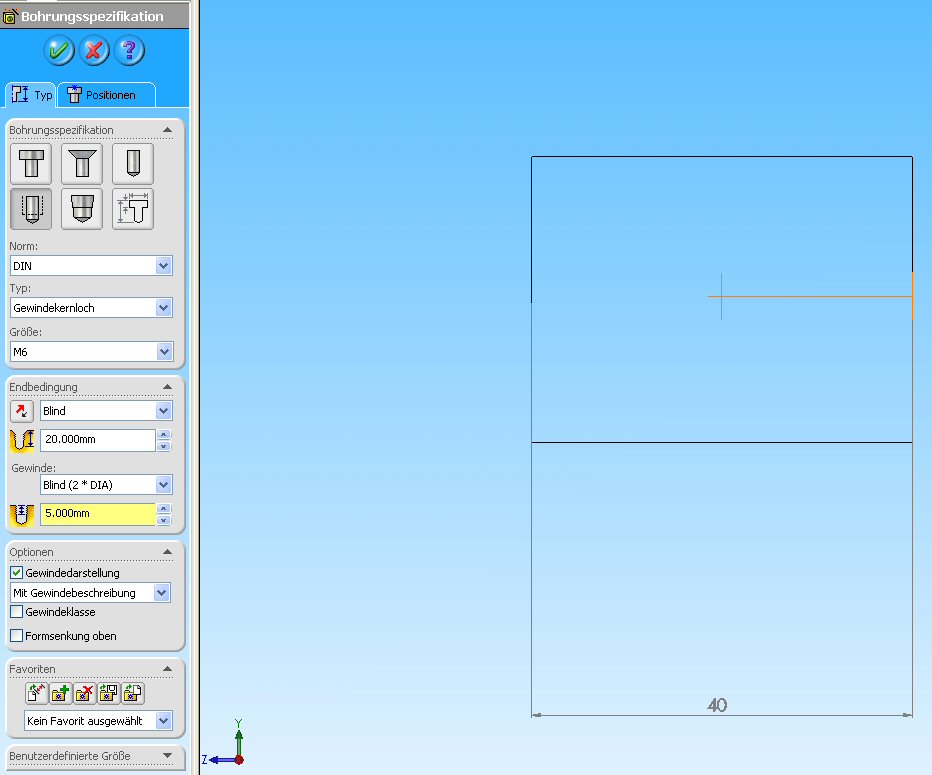Click the add favorite icon

[x=61, y=693]
